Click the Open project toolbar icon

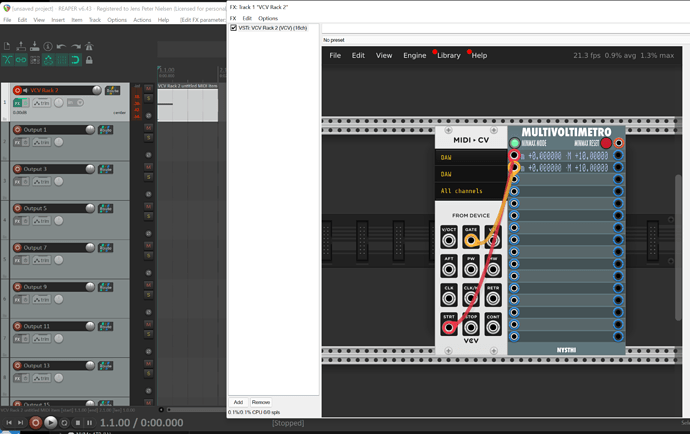pyautogui.click(x=21, y=46)
